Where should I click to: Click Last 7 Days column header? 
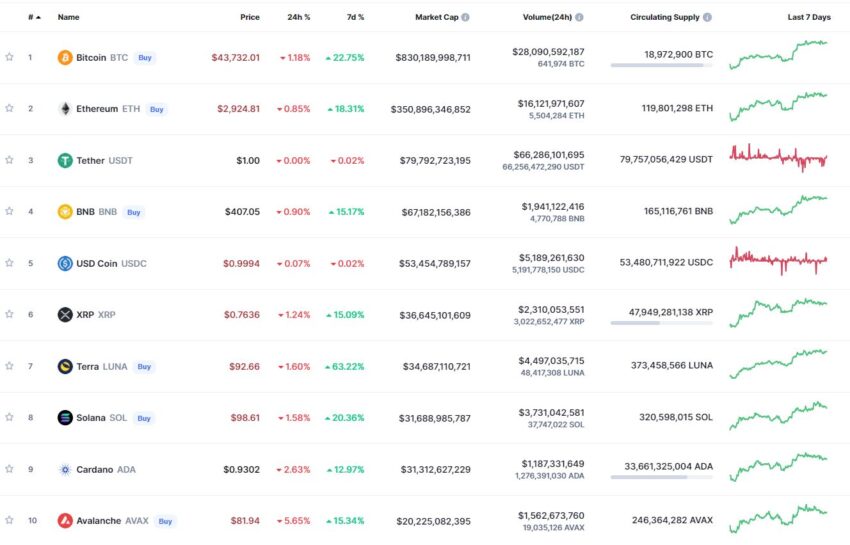click(x=809, y=17)
